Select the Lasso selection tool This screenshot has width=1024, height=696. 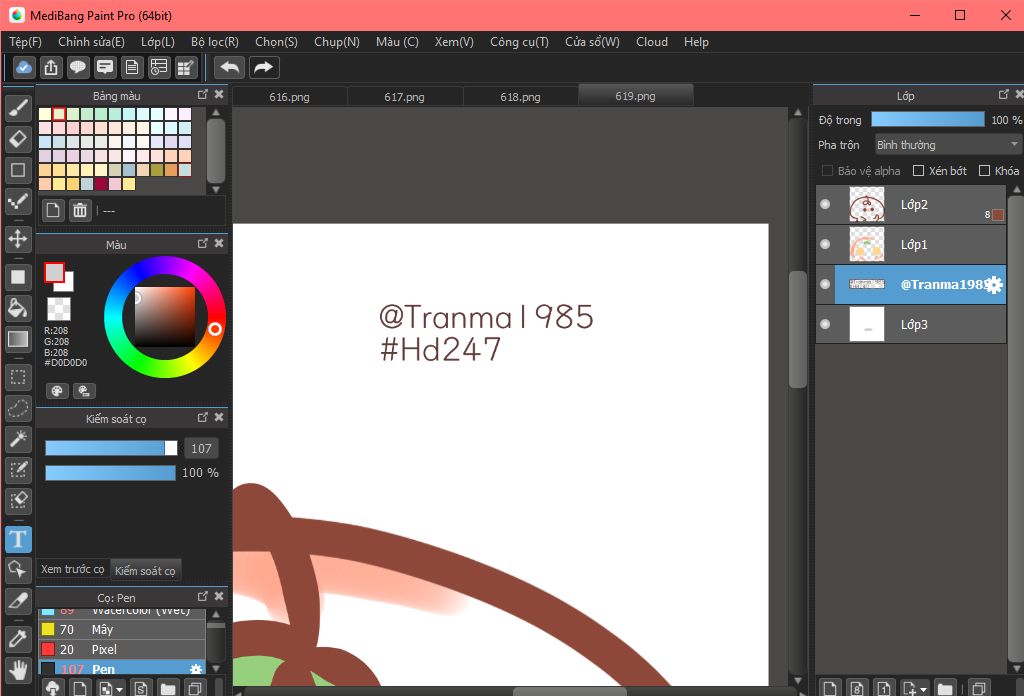tap(18, 409)
